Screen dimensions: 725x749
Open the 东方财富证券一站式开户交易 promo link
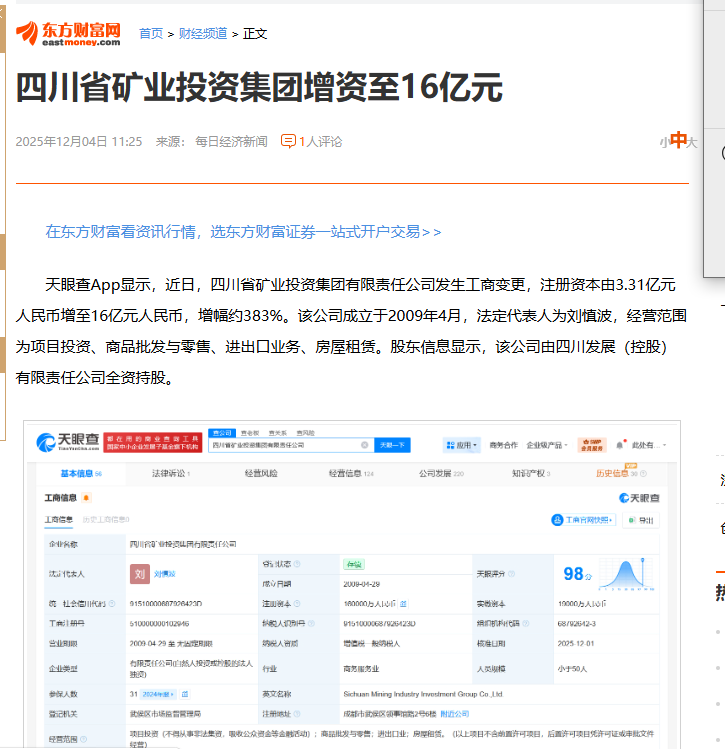243,232
